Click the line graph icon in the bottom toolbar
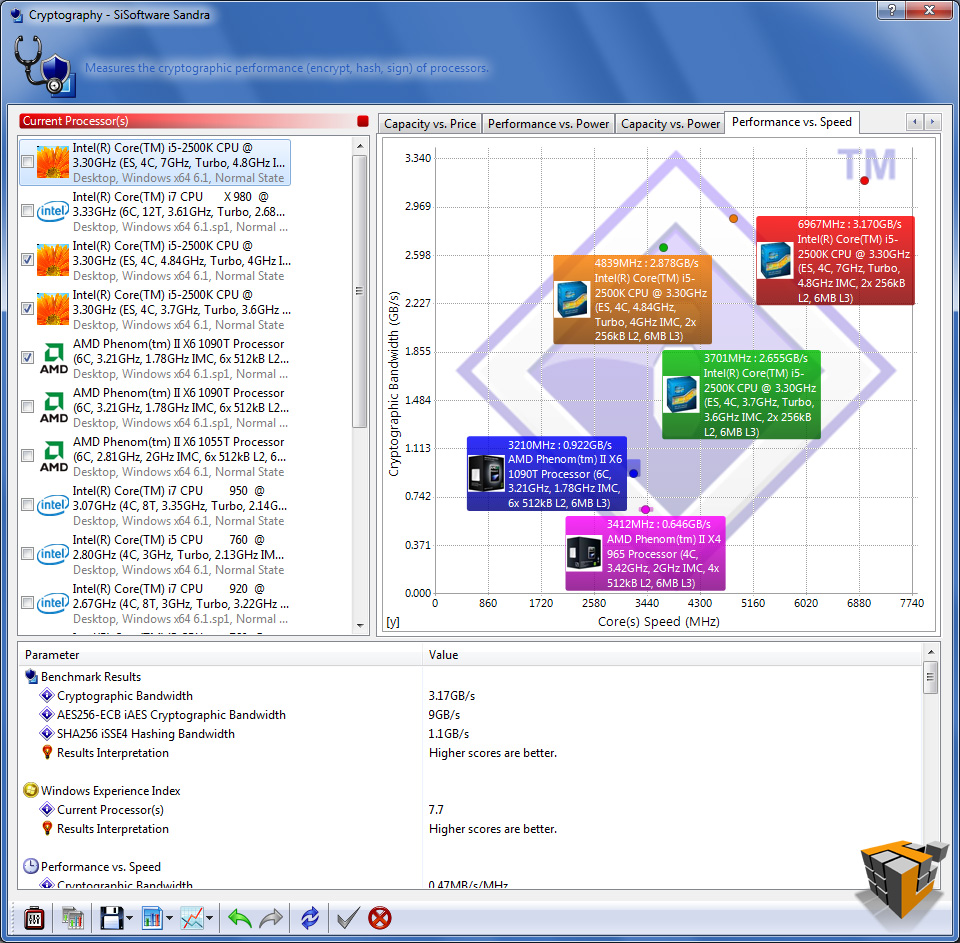Screen dimensions: 960x943 pyautogui.click(x=192, y=918)
